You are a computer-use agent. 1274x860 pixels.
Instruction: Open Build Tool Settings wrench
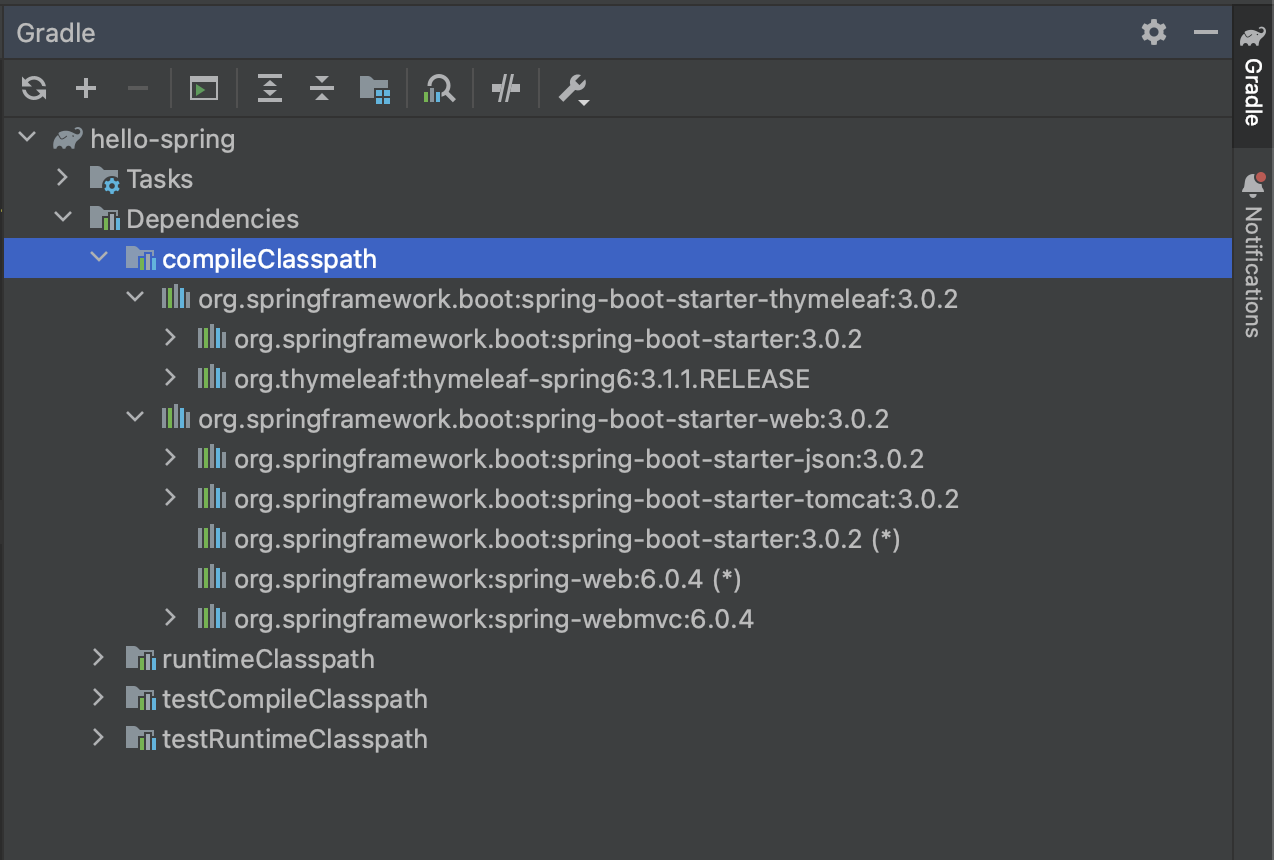click(573, 89)
